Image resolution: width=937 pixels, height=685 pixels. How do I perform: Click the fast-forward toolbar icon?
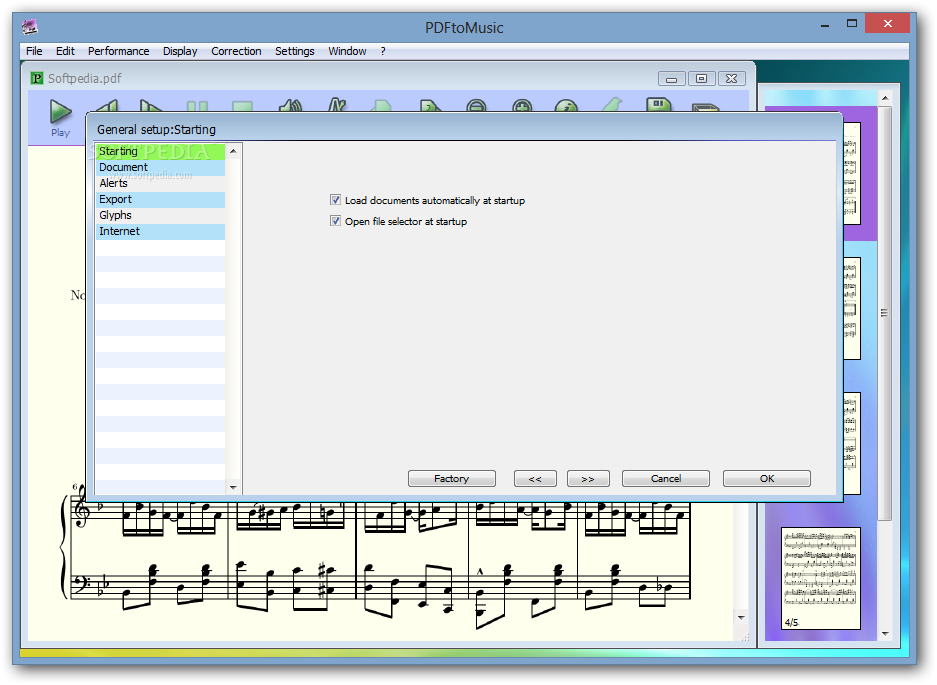151,106
